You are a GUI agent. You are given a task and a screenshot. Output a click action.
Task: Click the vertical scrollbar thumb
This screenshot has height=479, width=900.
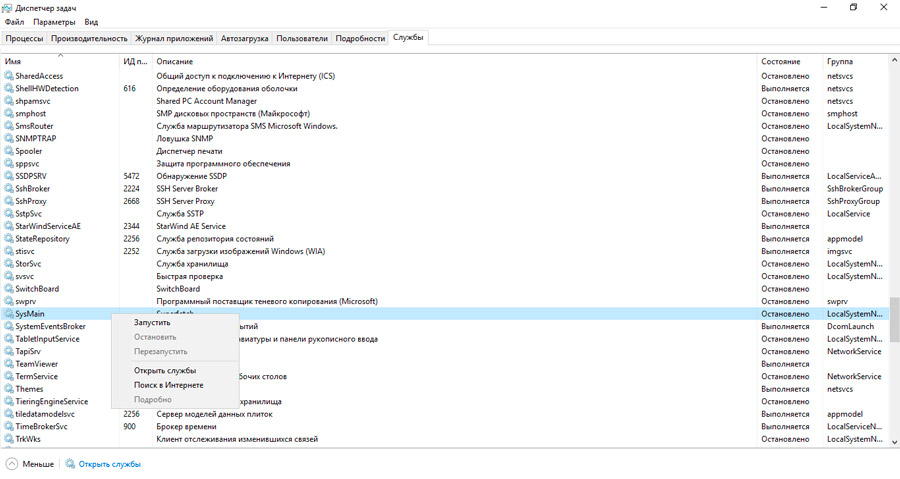coord(894,318)
